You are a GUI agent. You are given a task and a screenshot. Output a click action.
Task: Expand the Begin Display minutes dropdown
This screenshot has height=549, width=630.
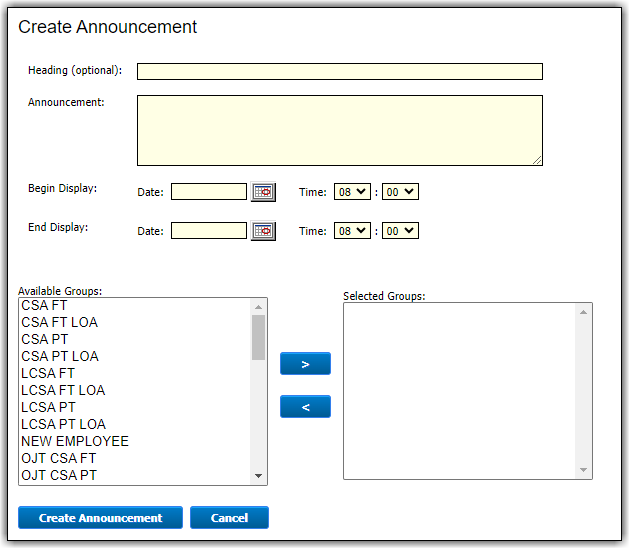[x=400, y=192]
